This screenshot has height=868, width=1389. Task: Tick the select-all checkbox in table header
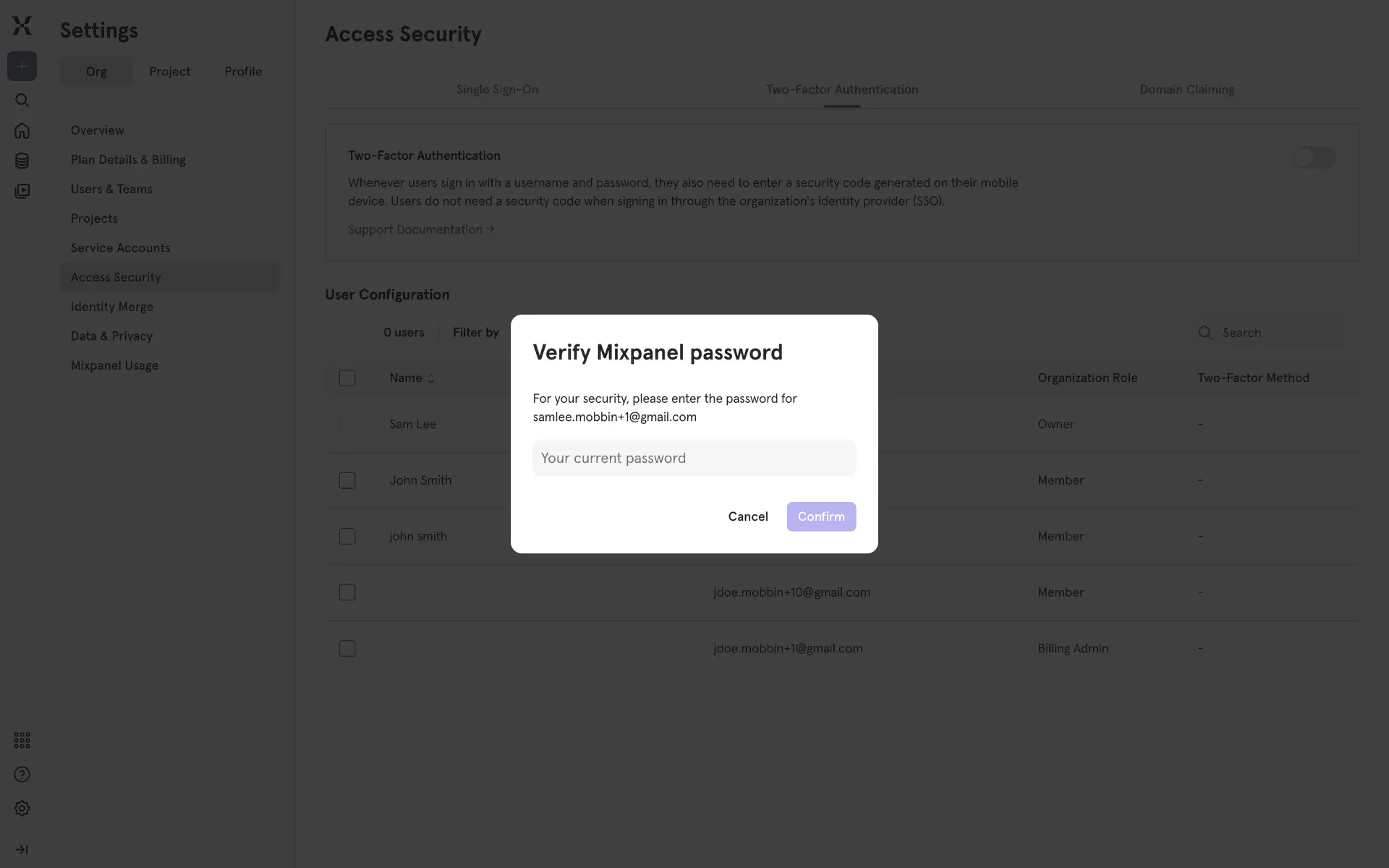tap(347, 378)
